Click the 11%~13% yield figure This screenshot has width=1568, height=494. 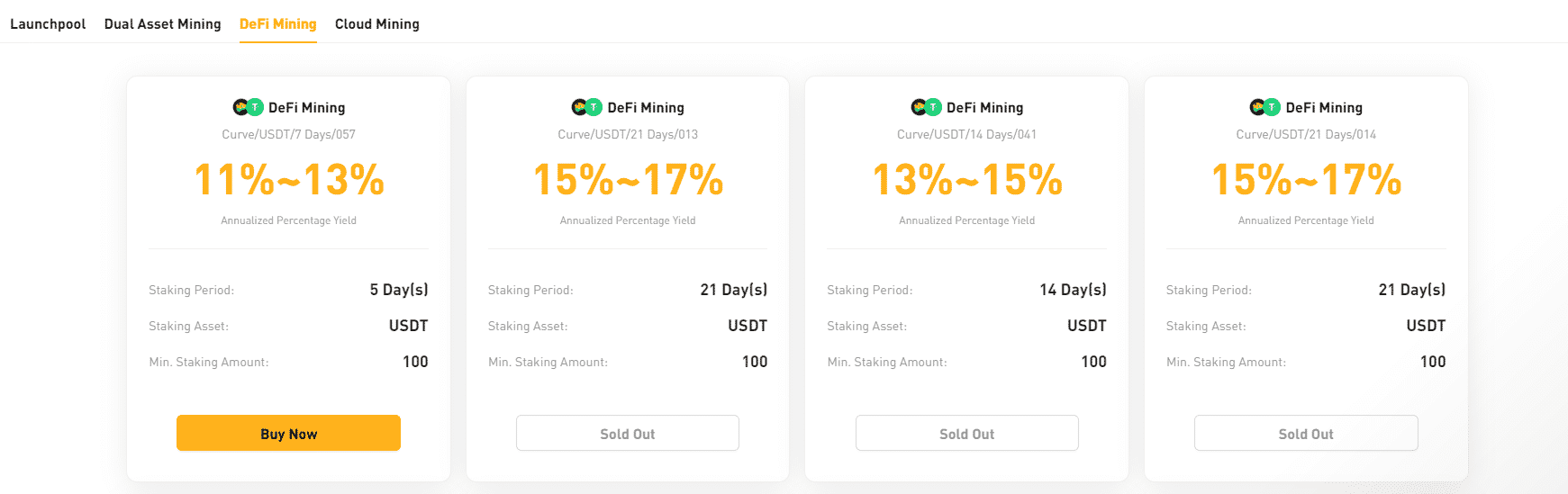click(x=289, y=179)
